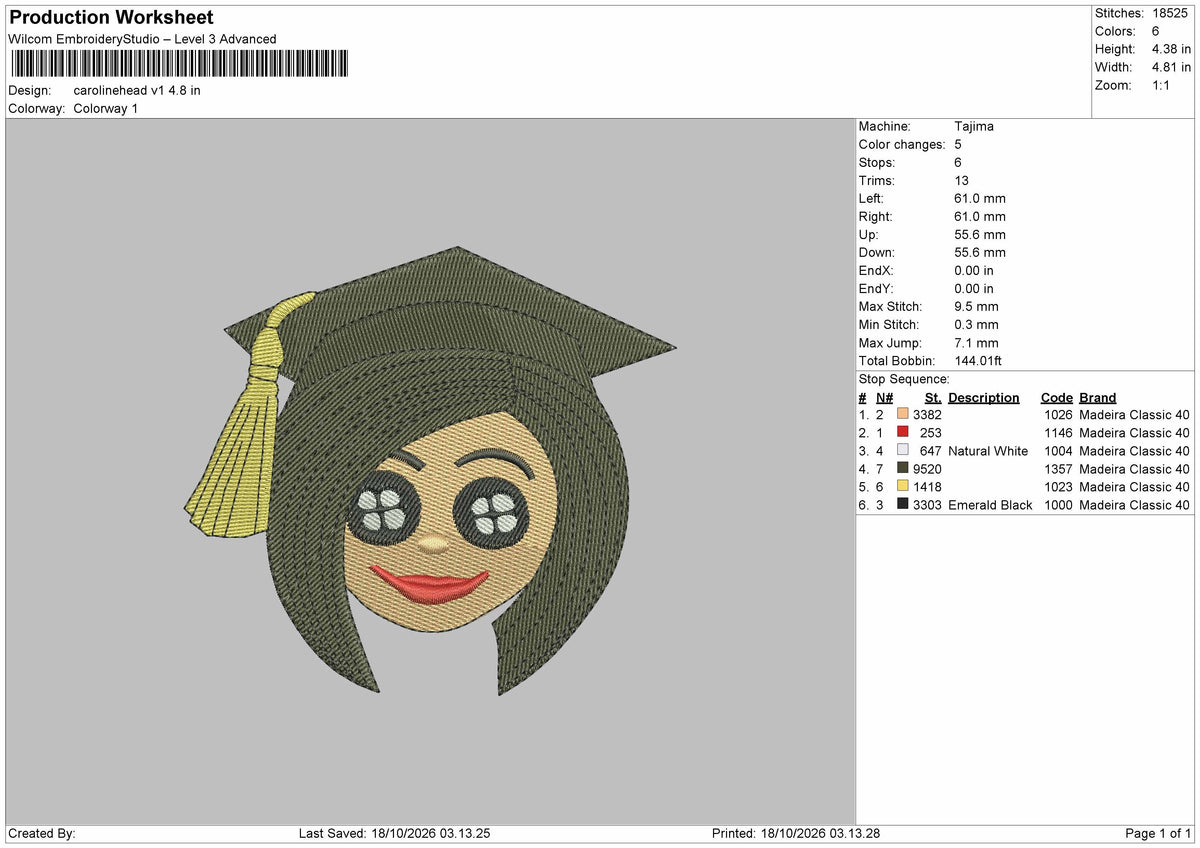The height and width of the screenshot is (848, 1200).
Task: Click the 'Stop Sequence:' heading
Action: click(904, 379)
